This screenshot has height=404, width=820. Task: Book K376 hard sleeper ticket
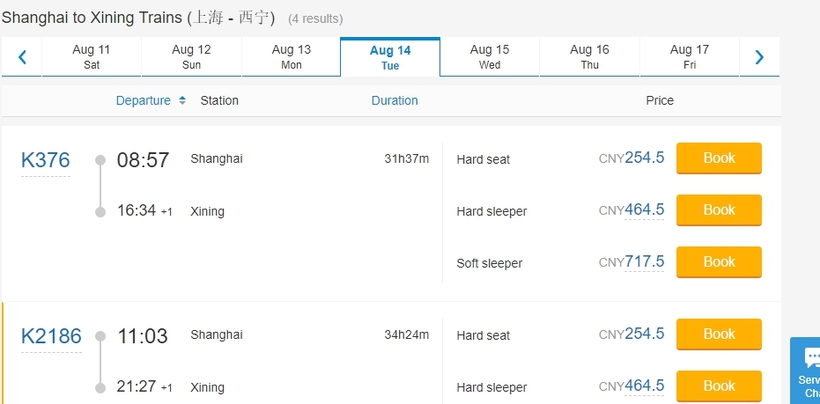tap(719, 210)
